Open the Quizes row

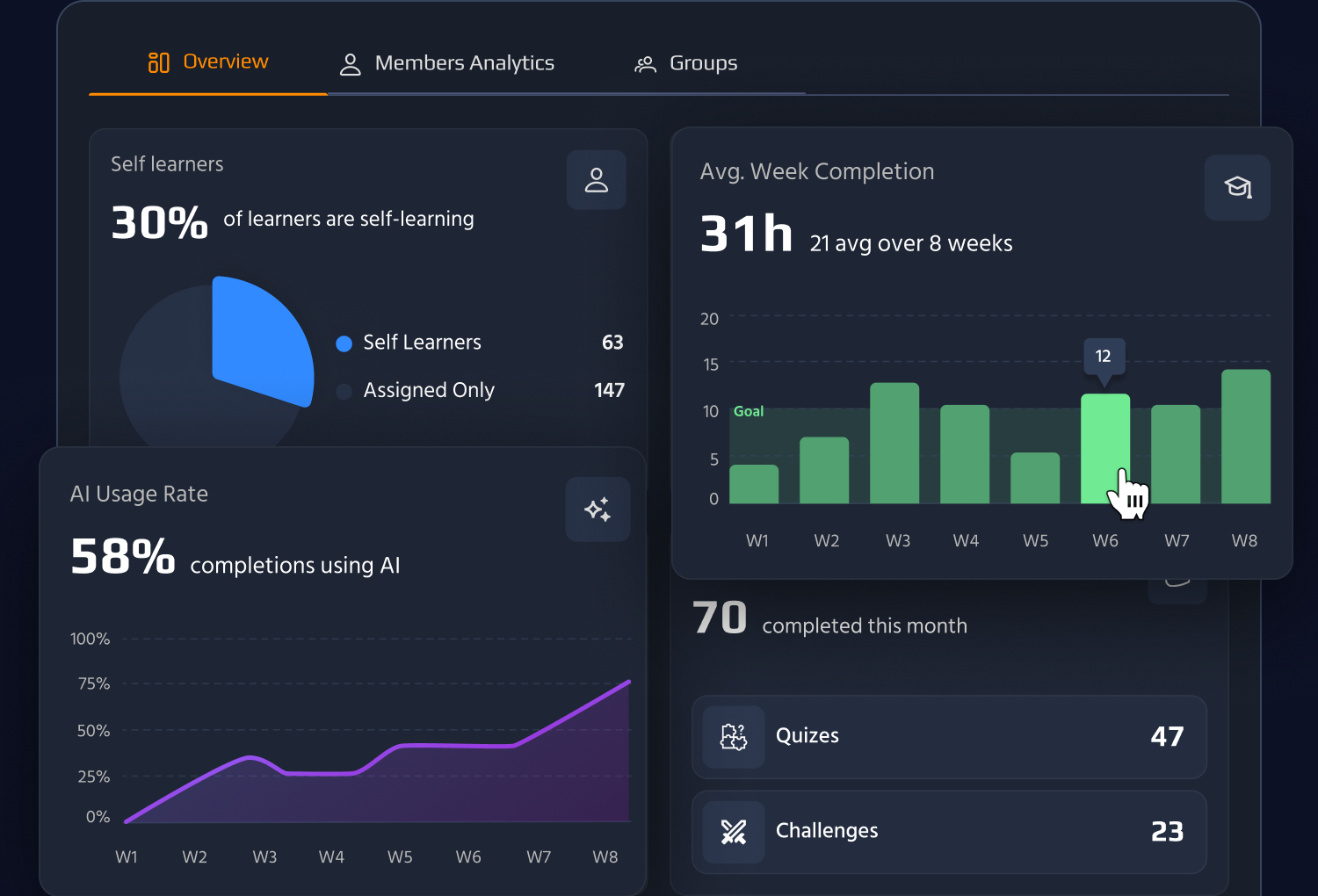pos(949,737)
